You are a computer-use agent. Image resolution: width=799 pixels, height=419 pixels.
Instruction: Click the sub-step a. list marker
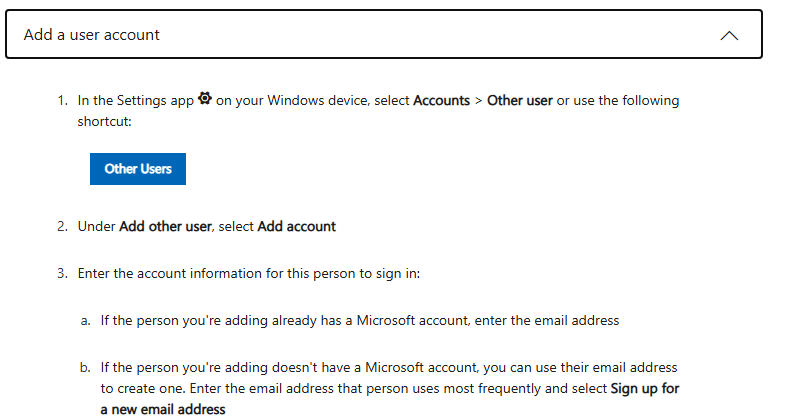(x=86, y=321)
